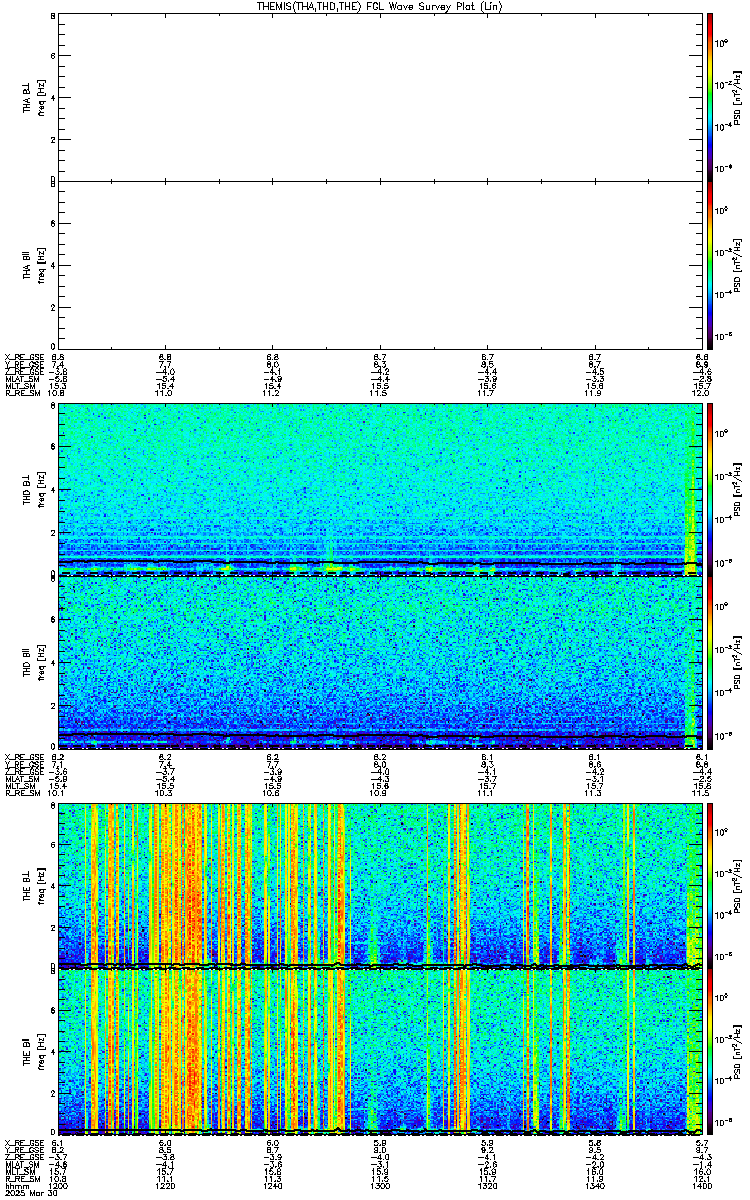Viewport: 750px width, 1200px height.
Task: Click the plot title 'THEMIS FGL Wave Survey Plot'
Action: click(378, 6)
